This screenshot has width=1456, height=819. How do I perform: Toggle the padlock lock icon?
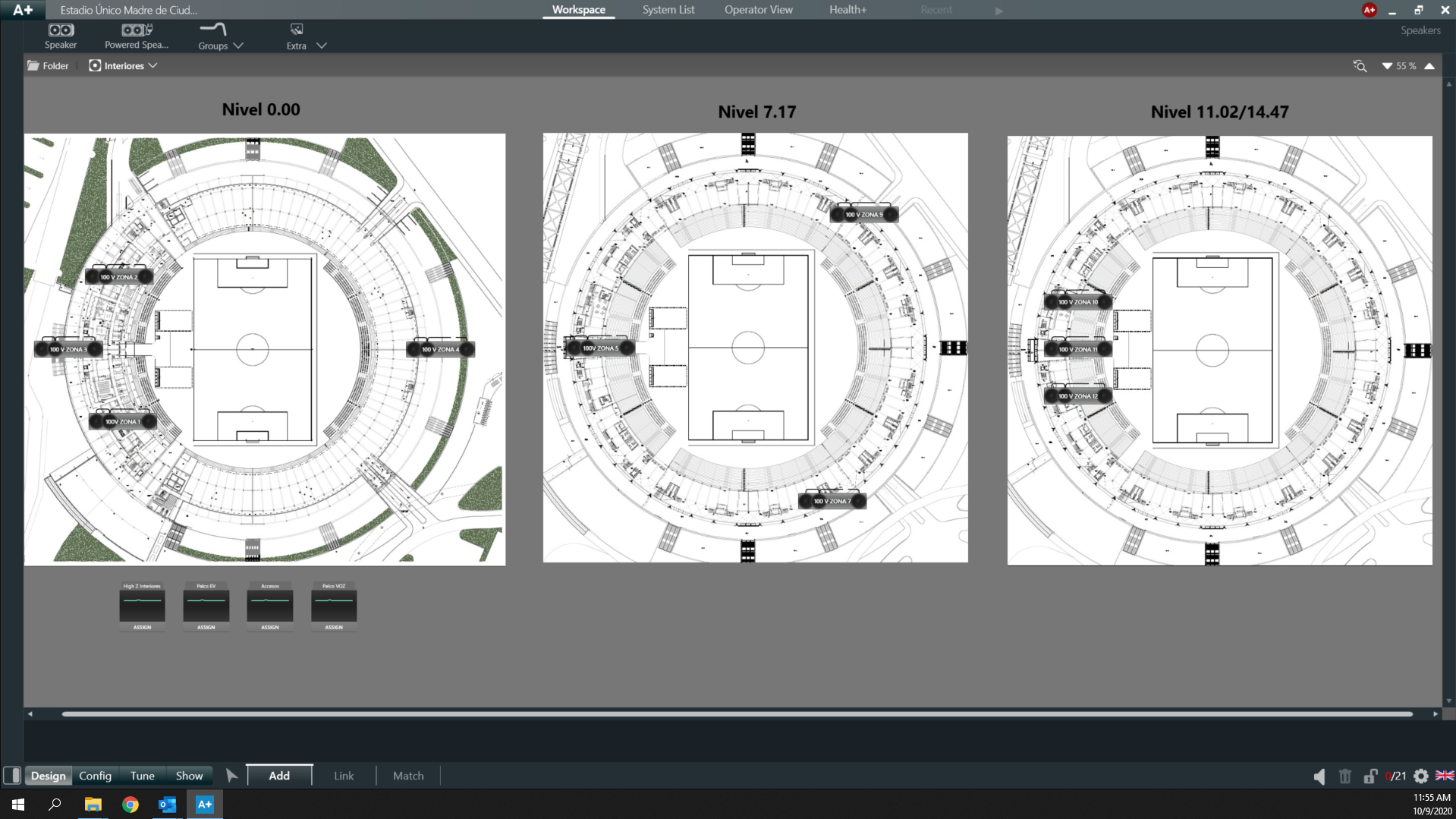tap(1370, 776)
